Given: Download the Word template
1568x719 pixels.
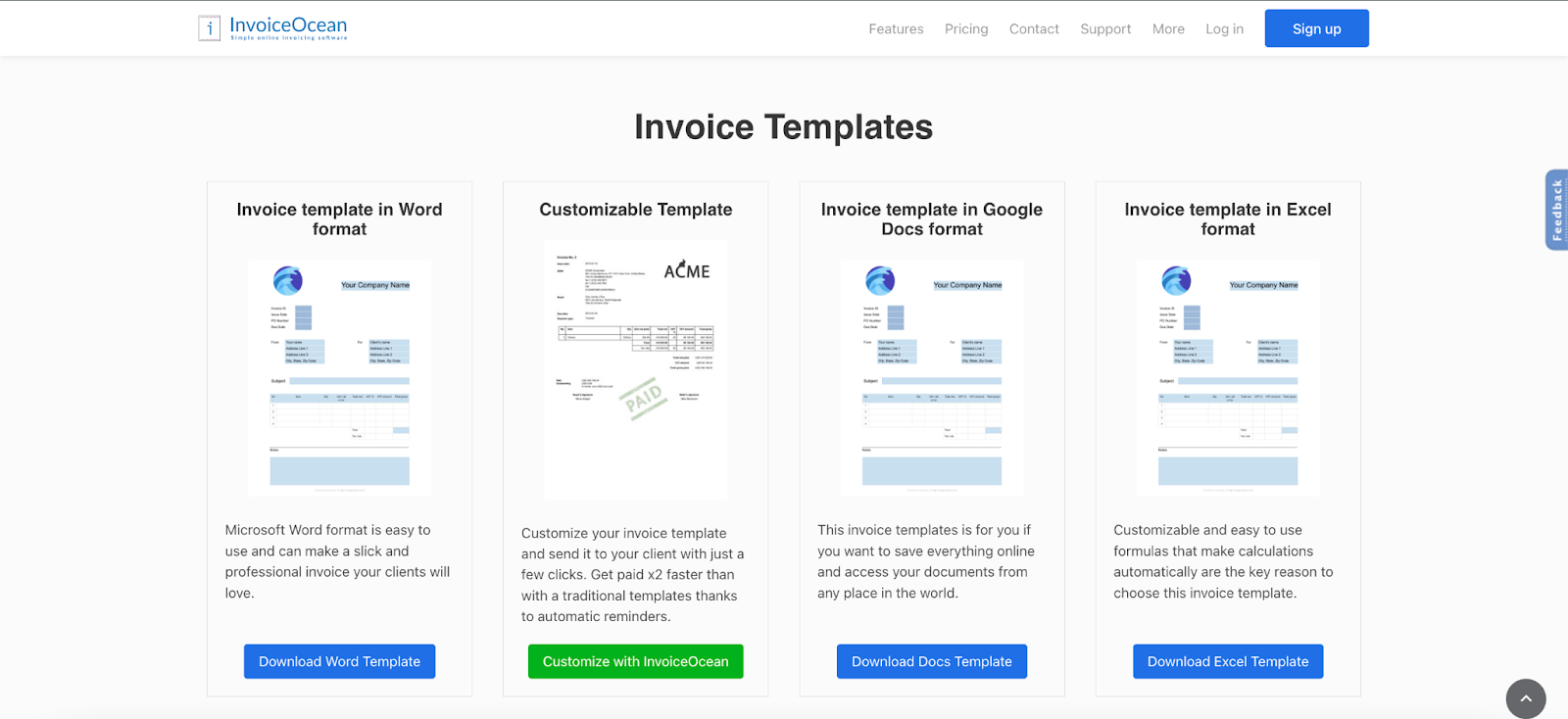Looking at the screenshot, I should [x=339, y=661].
